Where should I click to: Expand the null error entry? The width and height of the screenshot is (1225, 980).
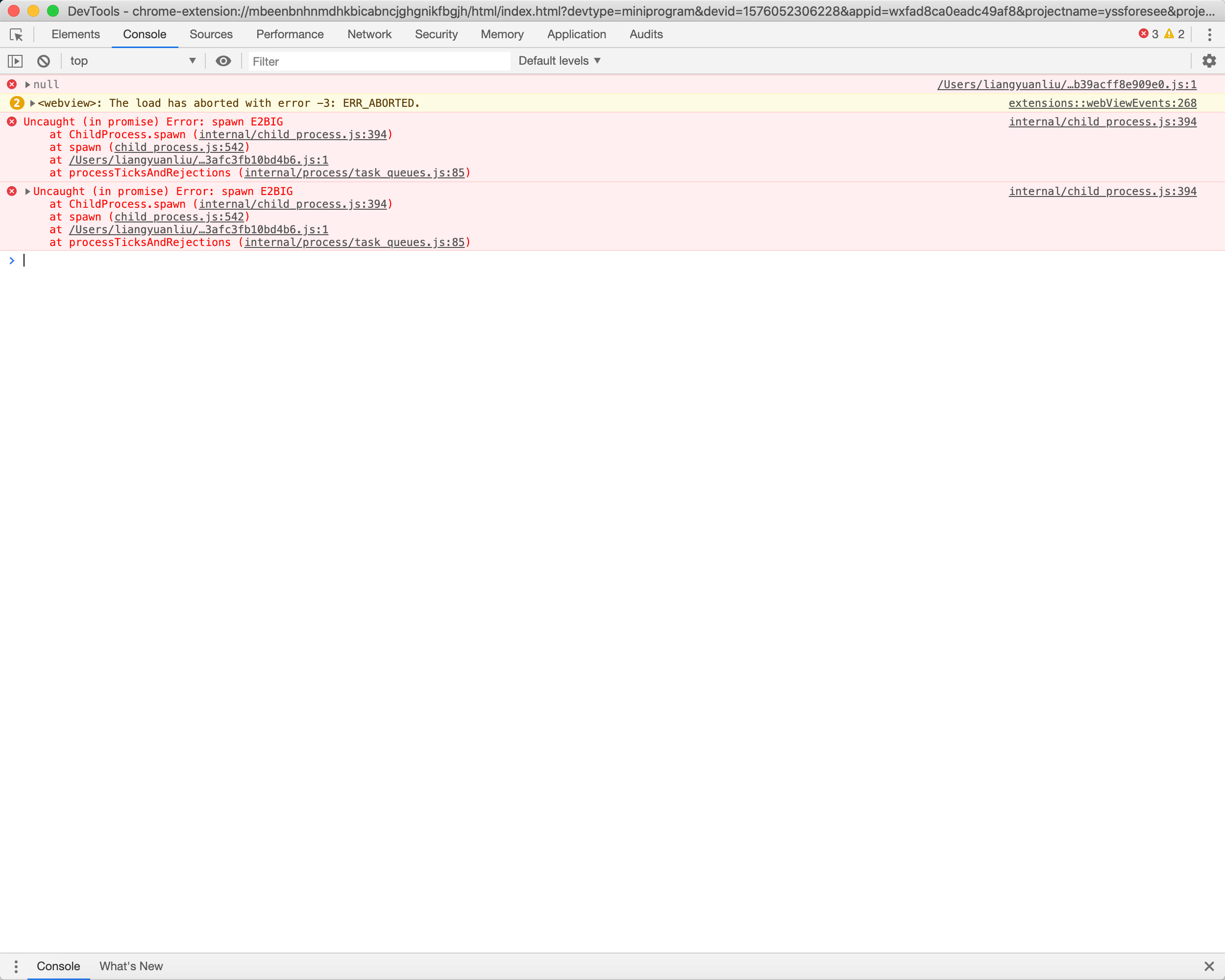[x=27, y=85]
